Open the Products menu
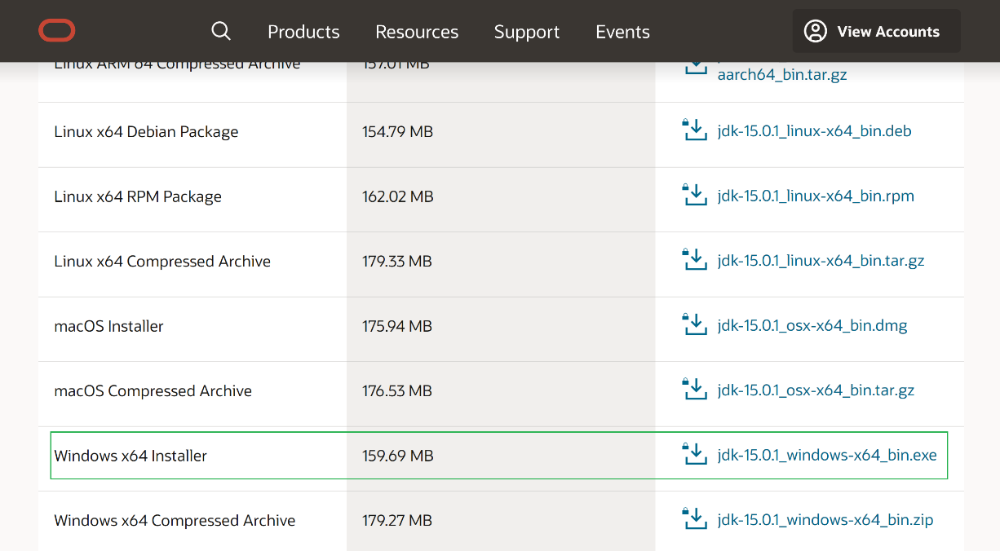The height and width of the screenshot is (551, 1000). pyautogui.click(x=304, y=32)
